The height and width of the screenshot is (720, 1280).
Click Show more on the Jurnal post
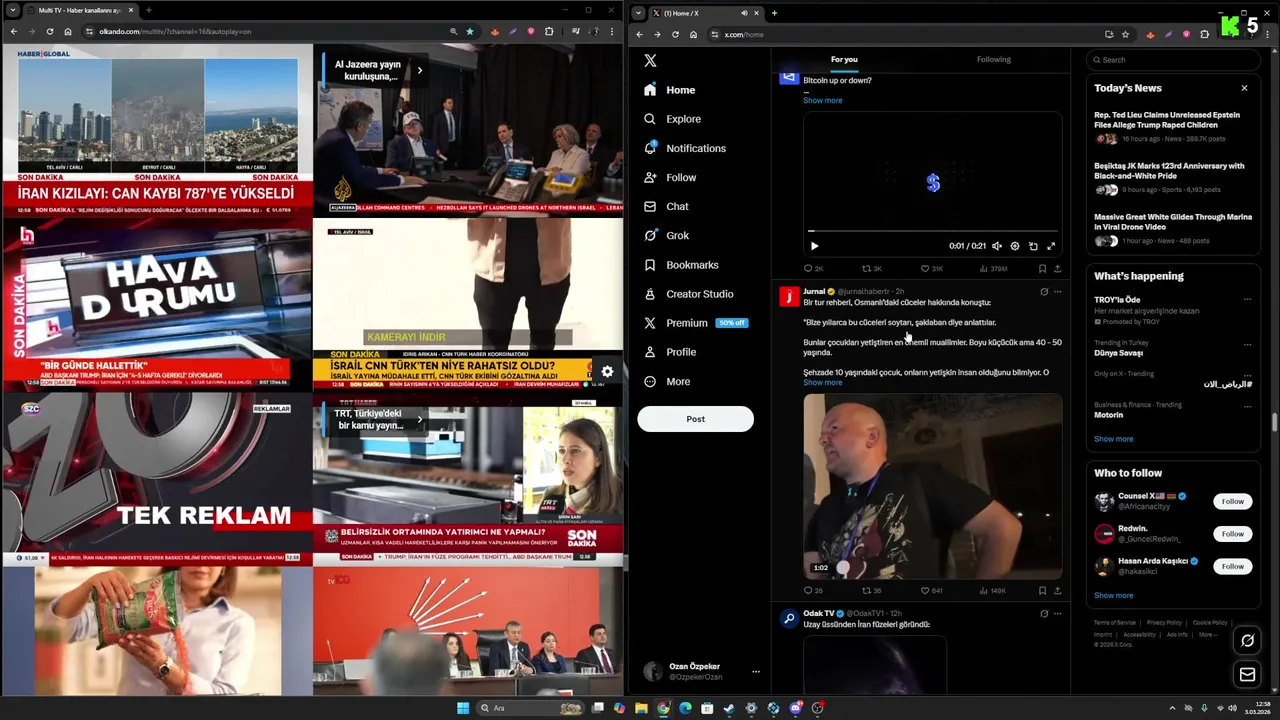[x=822, y=383]
